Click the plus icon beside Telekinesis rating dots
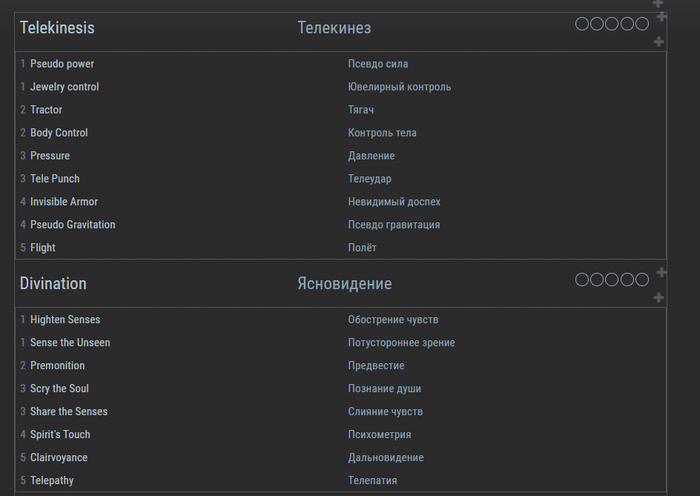Image resolution: width=700 pixels, height=496 pixels. point(660,18)
